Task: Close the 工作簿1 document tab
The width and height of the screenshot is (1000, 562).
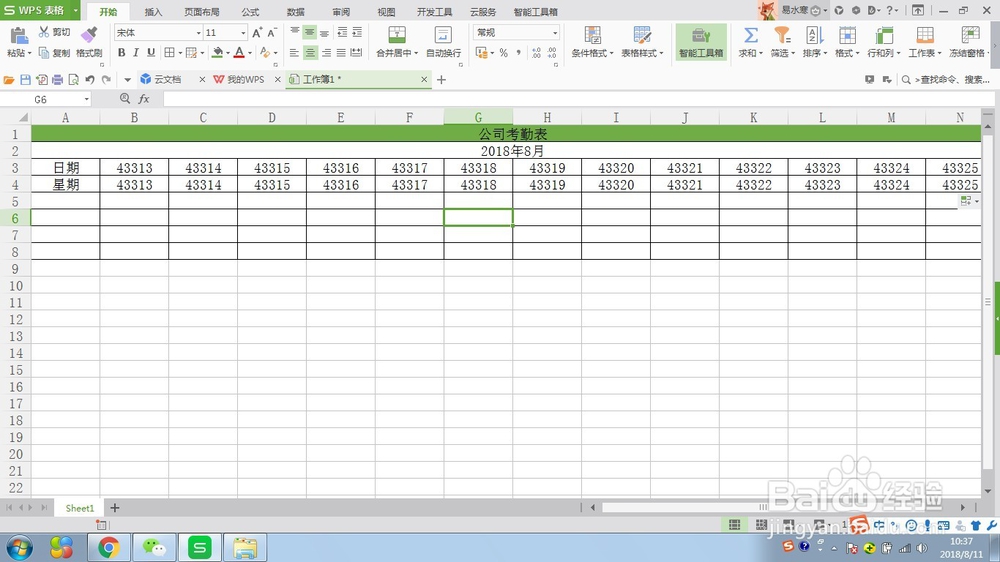Action: coord(424,79)
